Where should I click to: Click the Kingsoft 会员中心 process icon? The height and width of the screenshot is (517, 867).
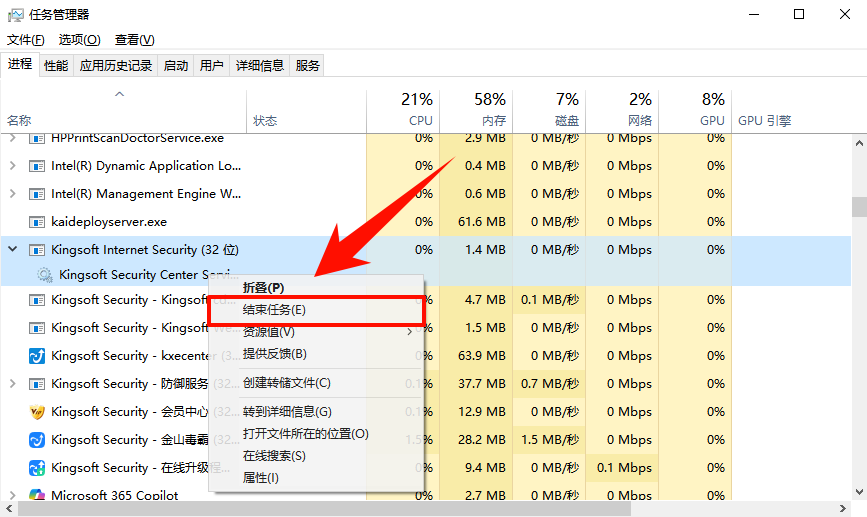(37, 412)
